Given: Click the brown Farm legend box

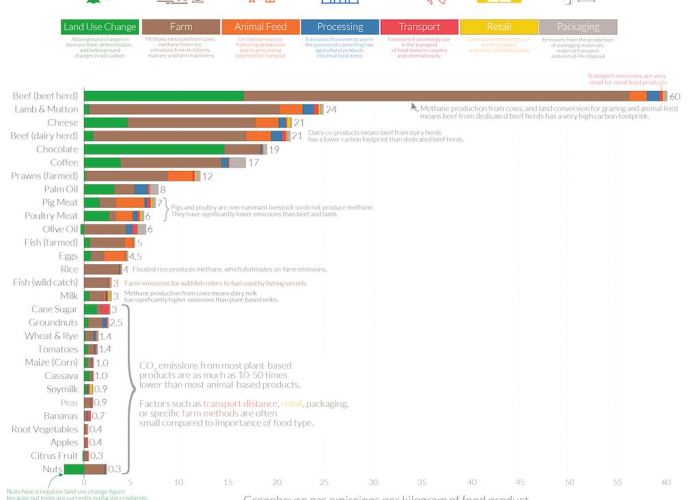Looking at the screenshot, I should (x=181, y=27).
